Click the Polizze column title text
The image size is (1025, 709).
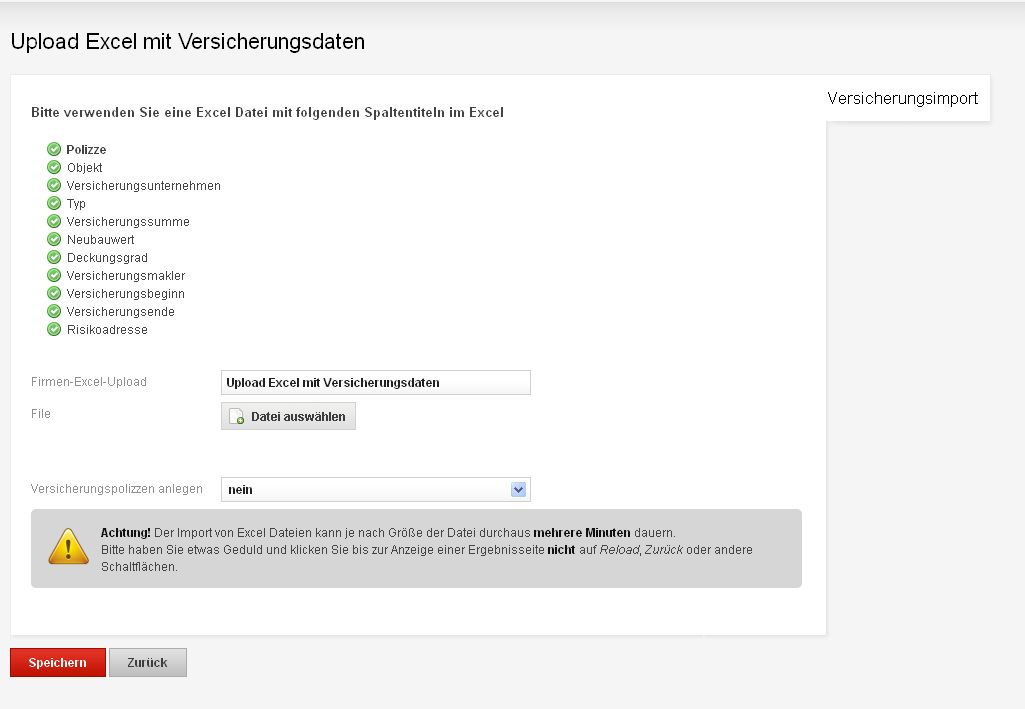[x=86, y=150]
